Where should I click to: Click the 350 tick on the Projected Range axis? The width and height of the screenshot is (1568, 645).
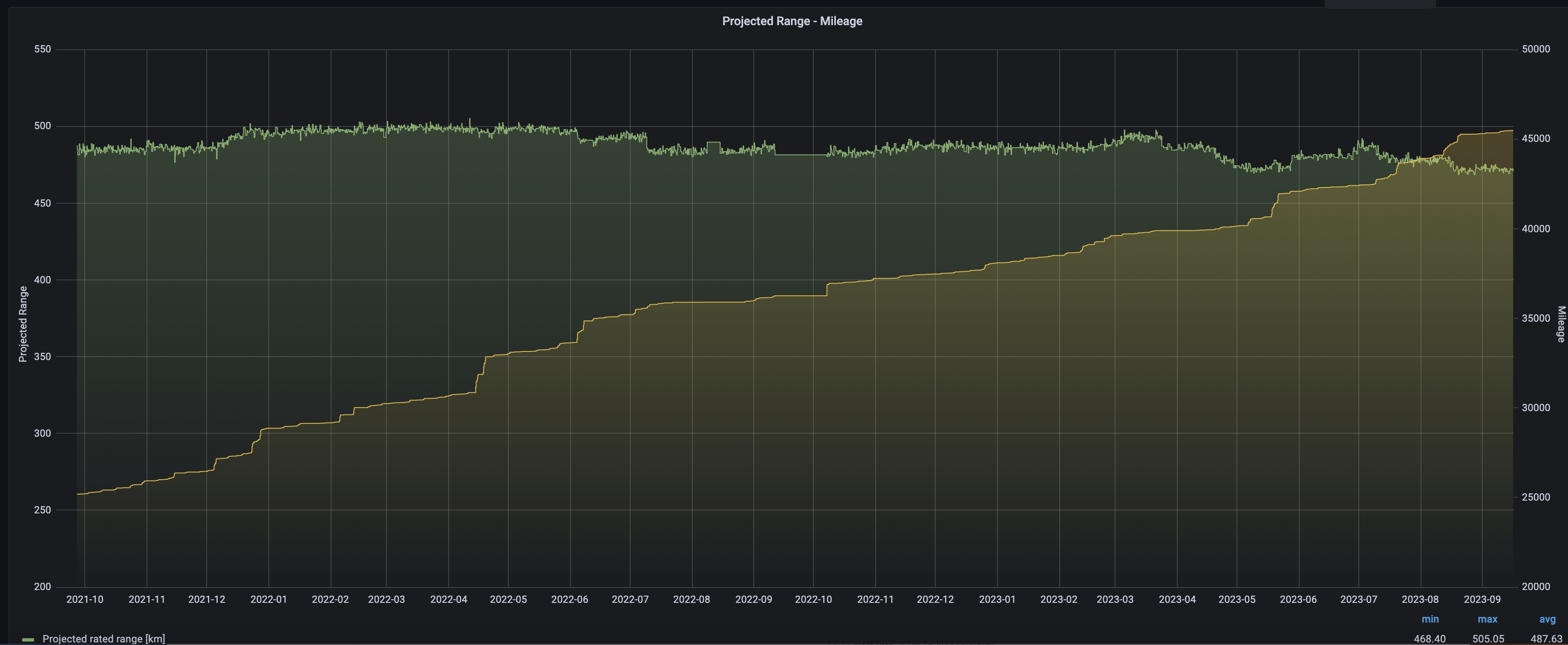point(43,357)
